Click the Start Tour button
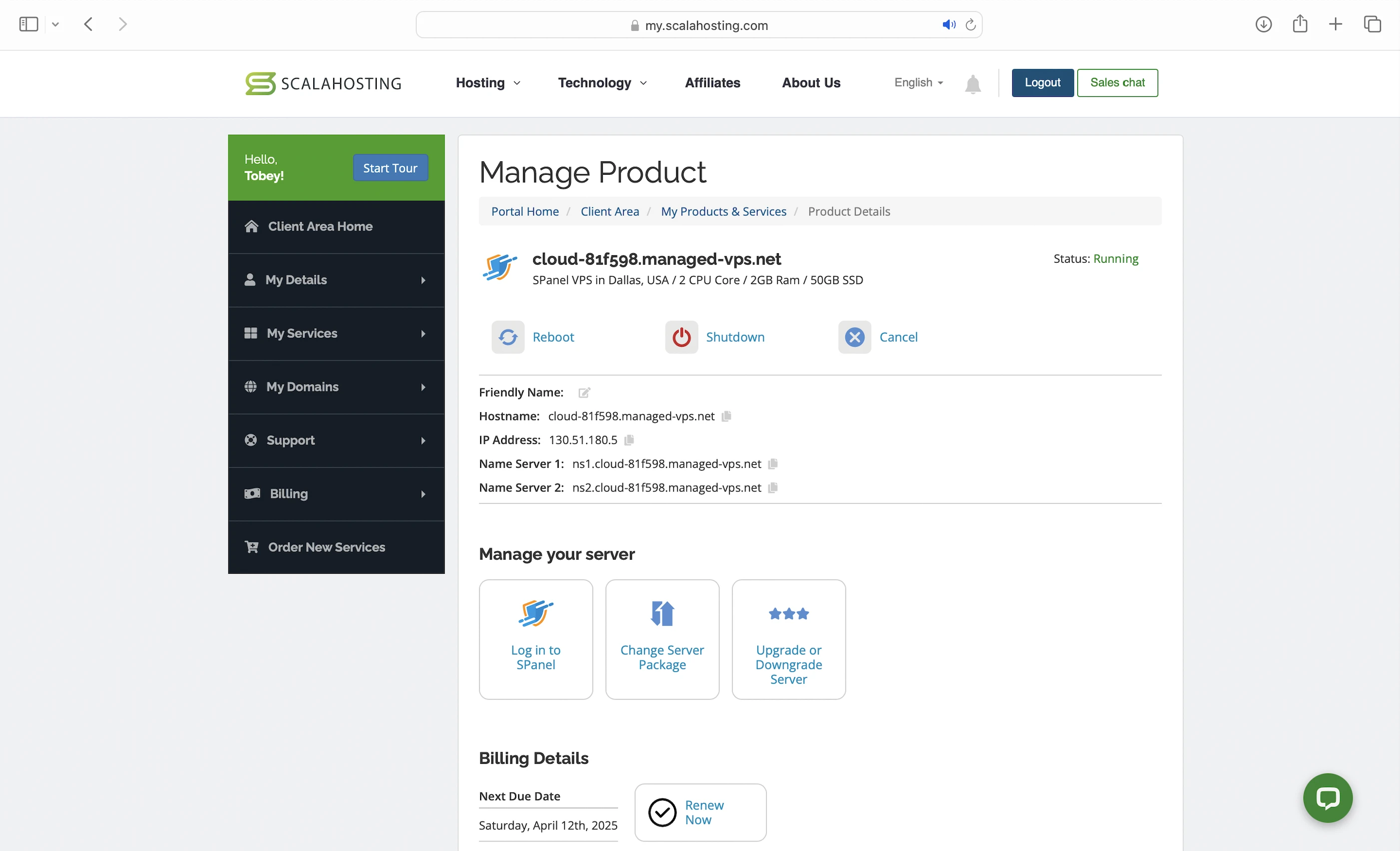 (x=390, y=168)
